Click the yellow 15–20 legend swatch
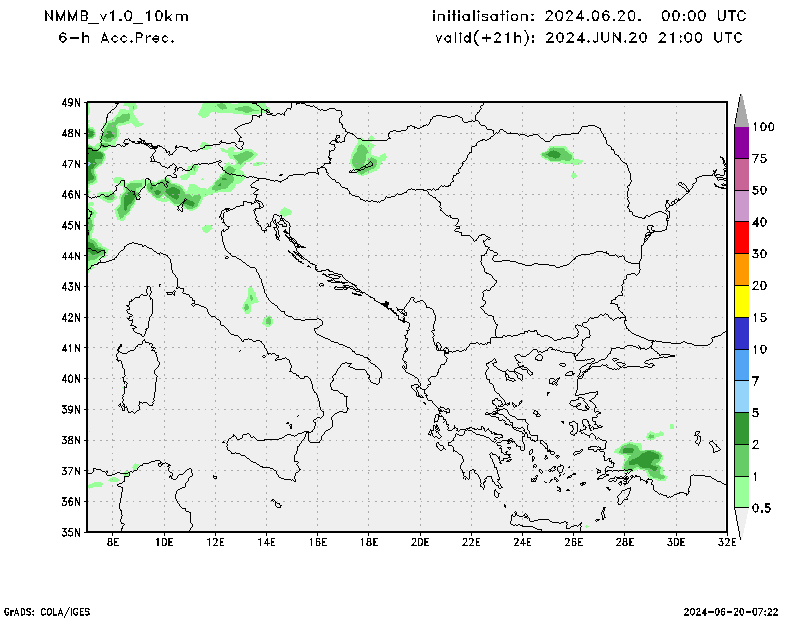 pyautogui.click(x=742, y=301)
